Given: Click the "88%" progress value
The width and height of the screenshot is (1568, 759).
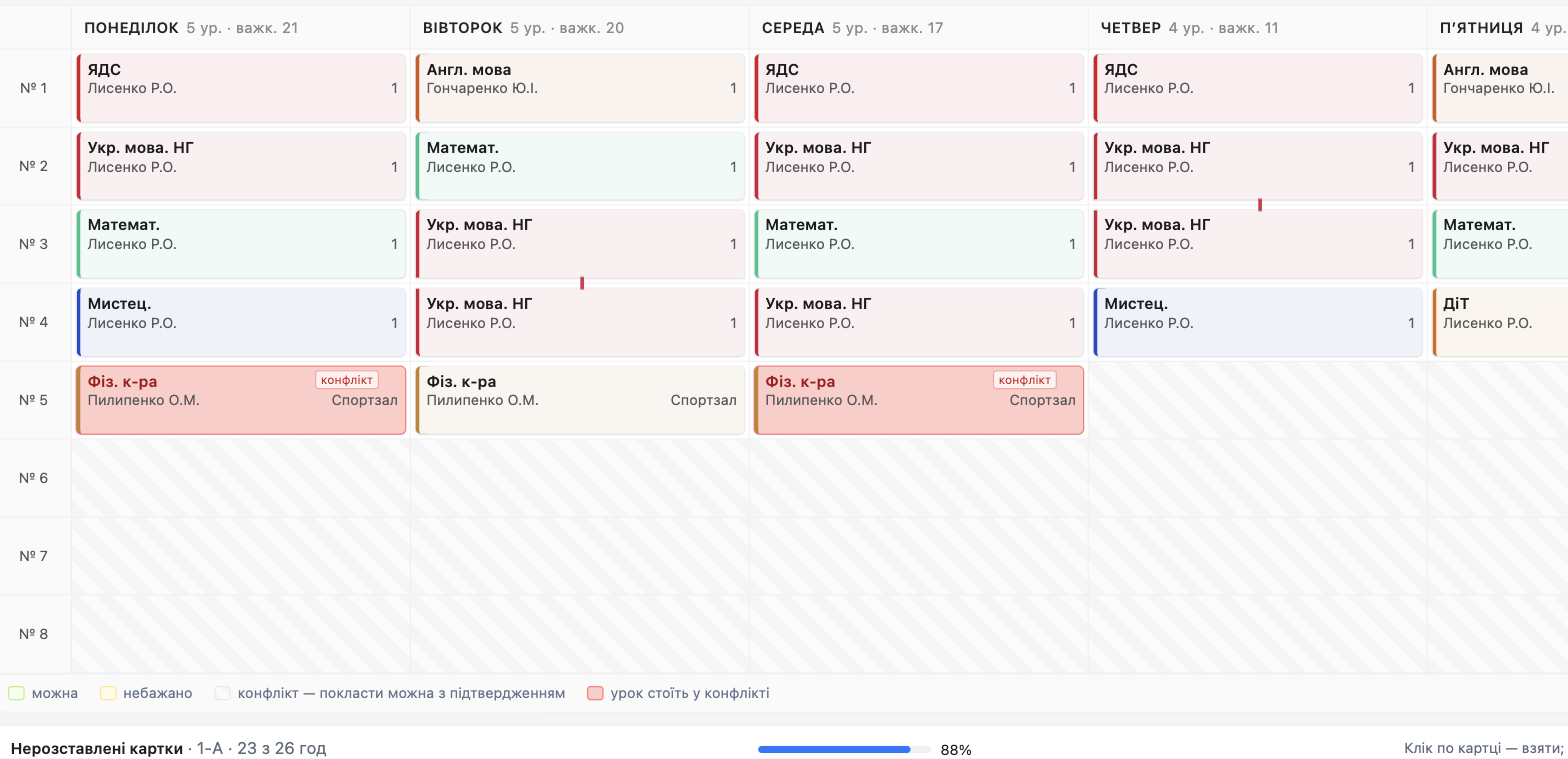Looking at the screenshot, I should (x=956, y=750).
